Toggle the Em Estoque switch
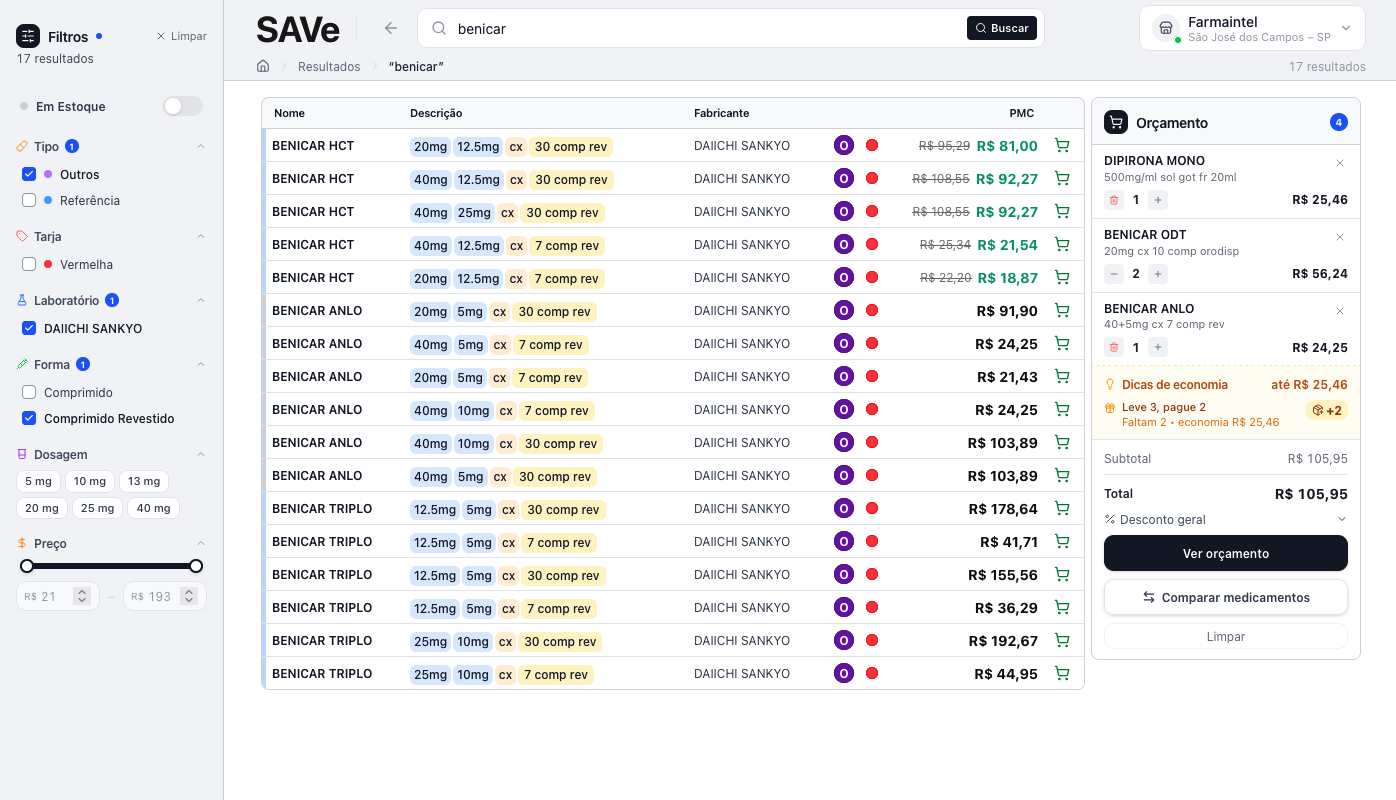This screenshot has width=1396, height=800. 183,106
